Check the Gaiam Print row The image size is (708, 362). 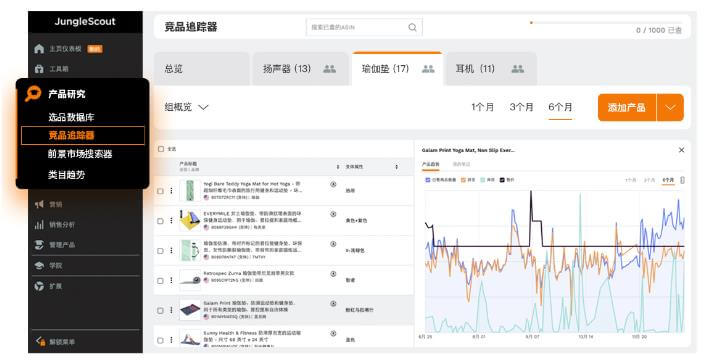coord(160,311)
